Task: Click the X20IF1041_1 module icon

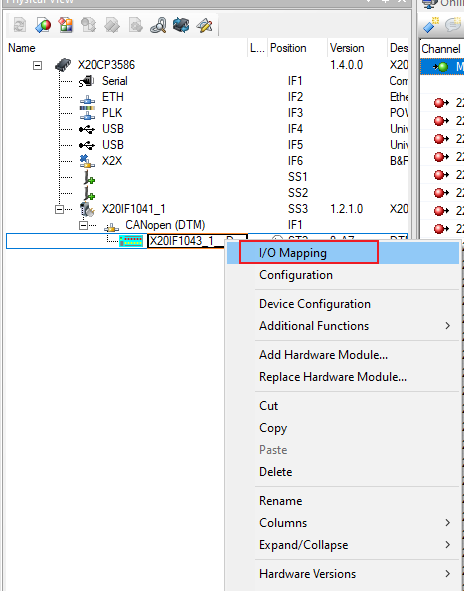Action: click(87, 209)
